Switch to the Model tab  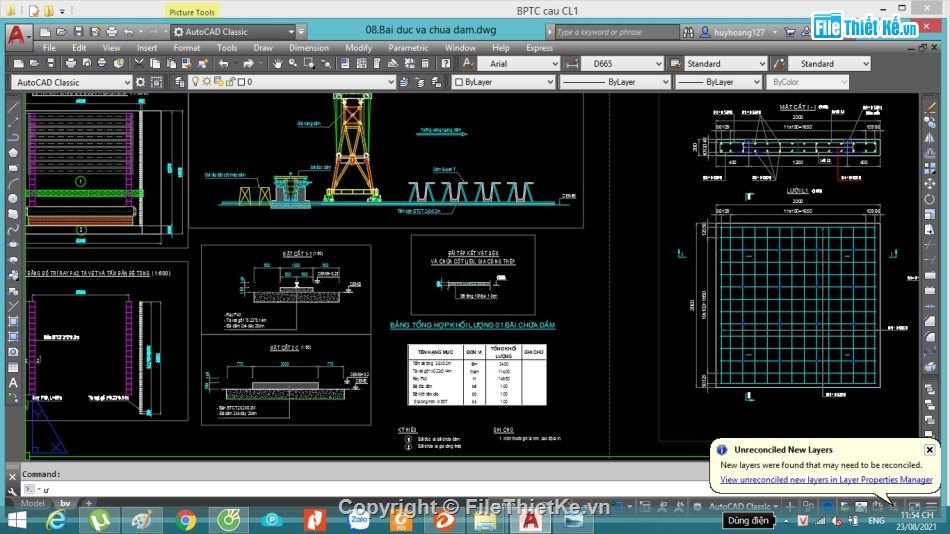[33, 503]
